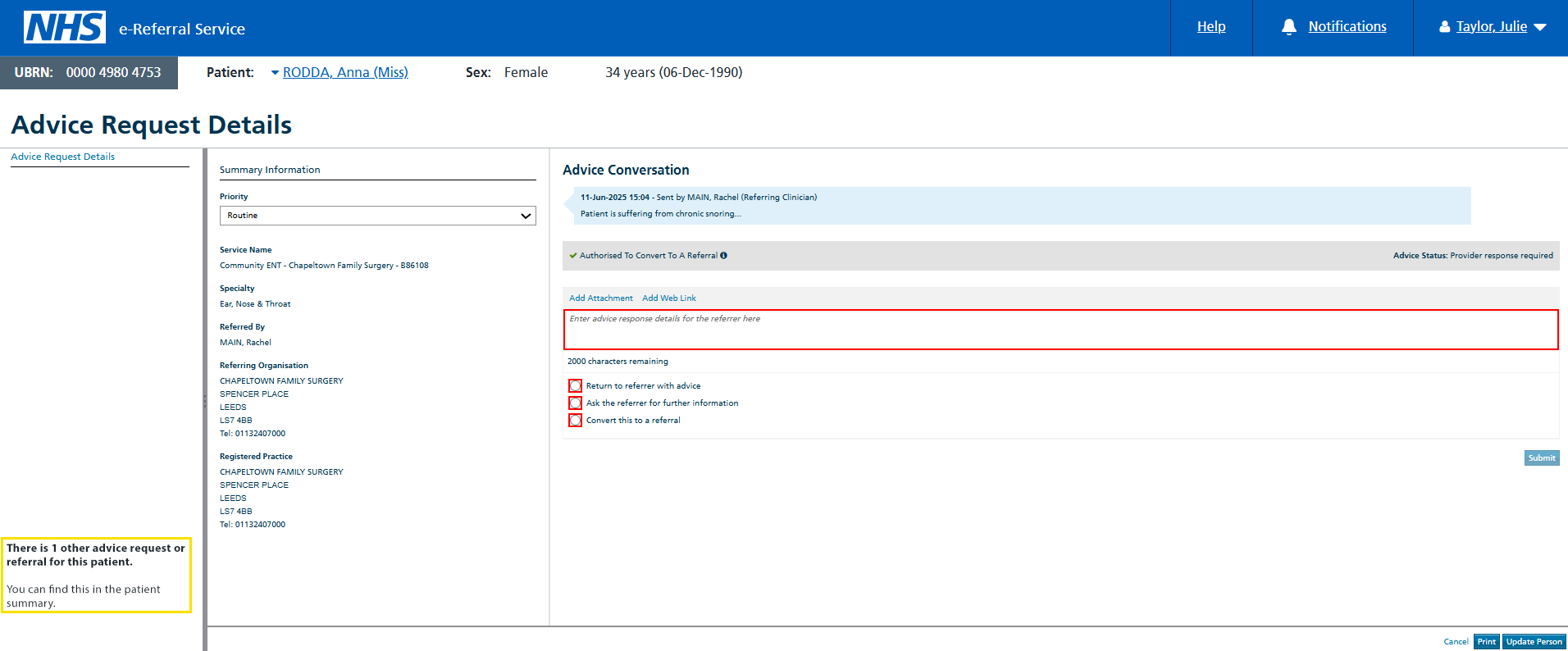Open patient RODDA, Anna (Miss) link
Screen dimensions: 1568x651
(x=345, y=72)
